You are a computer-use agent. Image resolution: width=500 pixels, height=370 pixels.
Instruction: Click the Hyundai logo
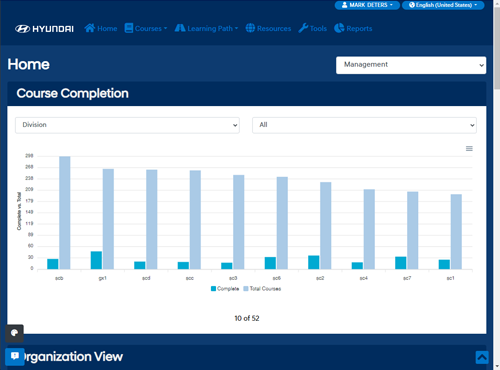click(44, 29)
